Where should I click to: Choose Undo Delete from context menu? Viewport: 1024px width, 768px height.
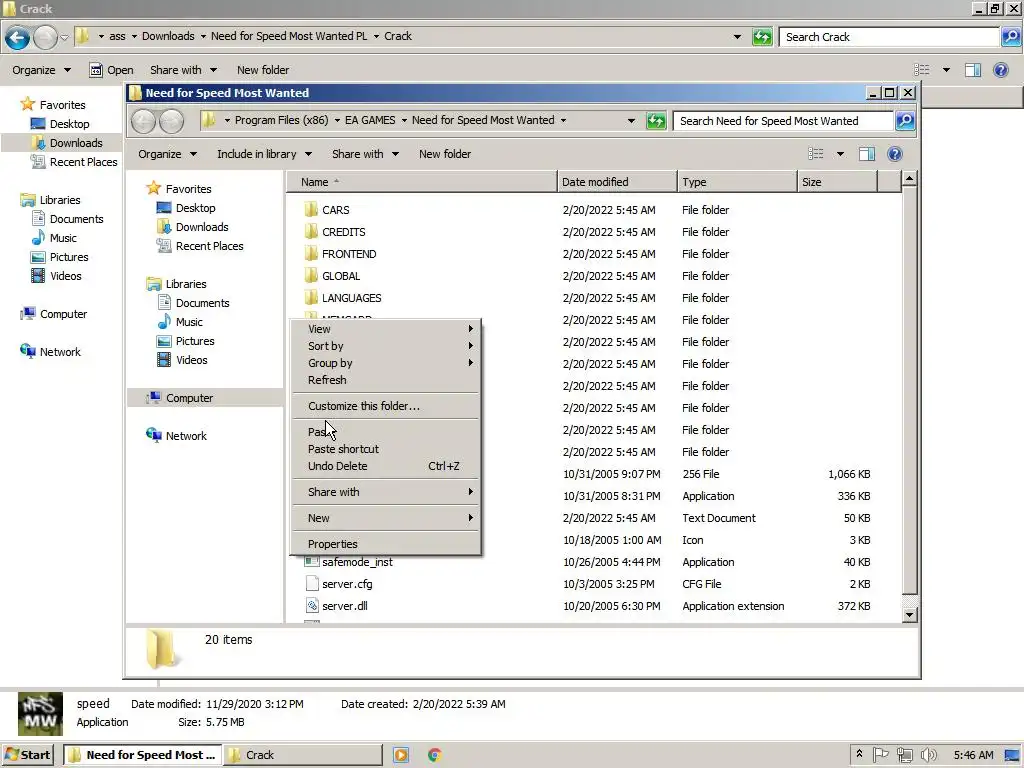pyautogui.click(x=386, y=466)
